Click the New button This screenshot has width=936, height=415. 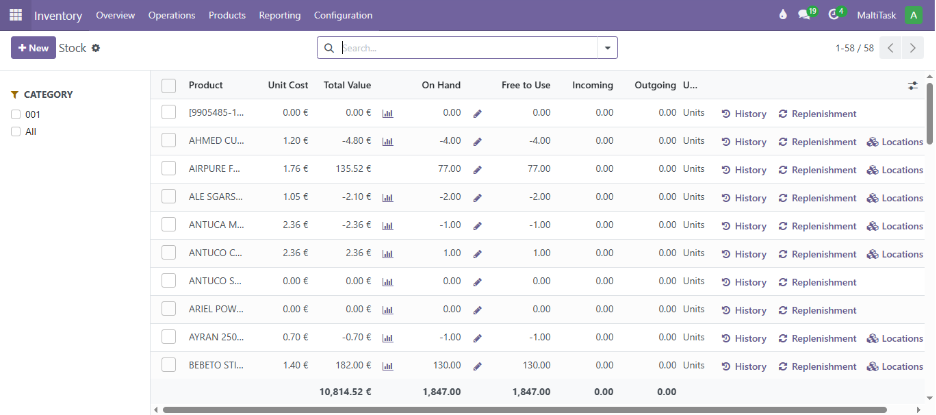(33, 48)
